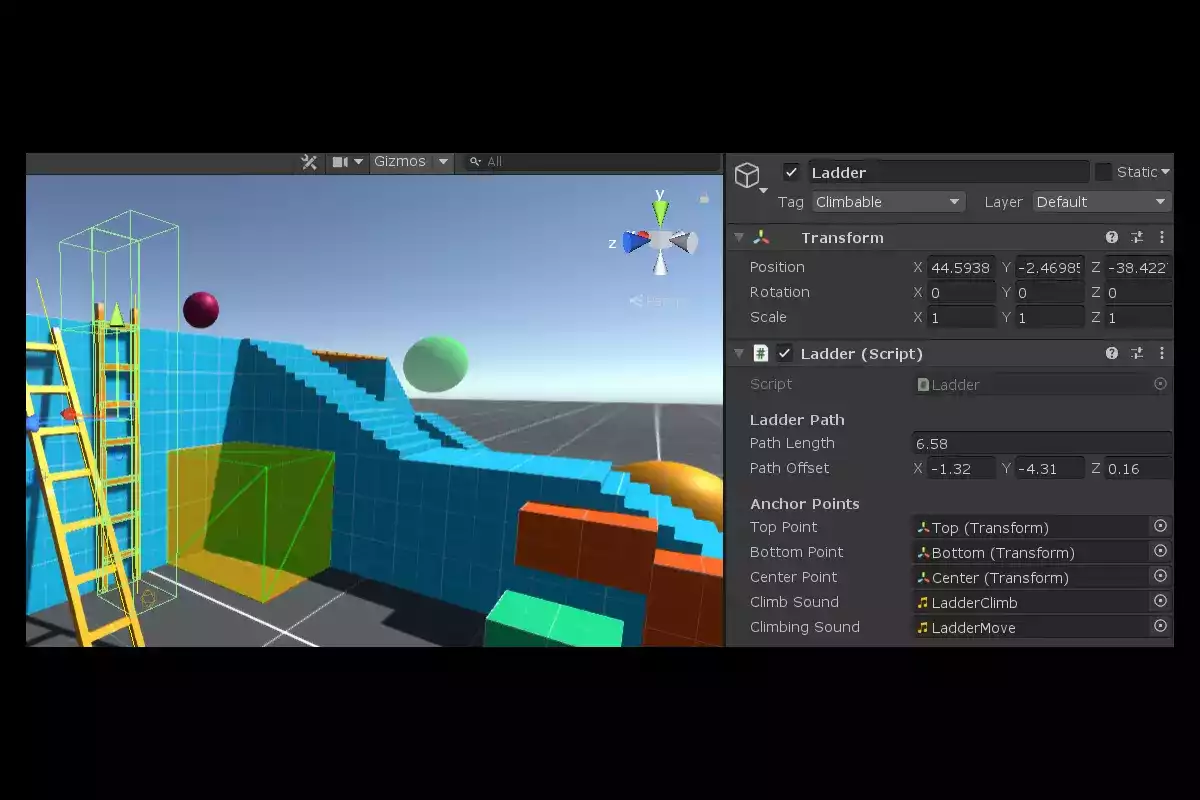Click the green Y axis cone
This screenshot has height=800, width=1200.
coord(660,211)
